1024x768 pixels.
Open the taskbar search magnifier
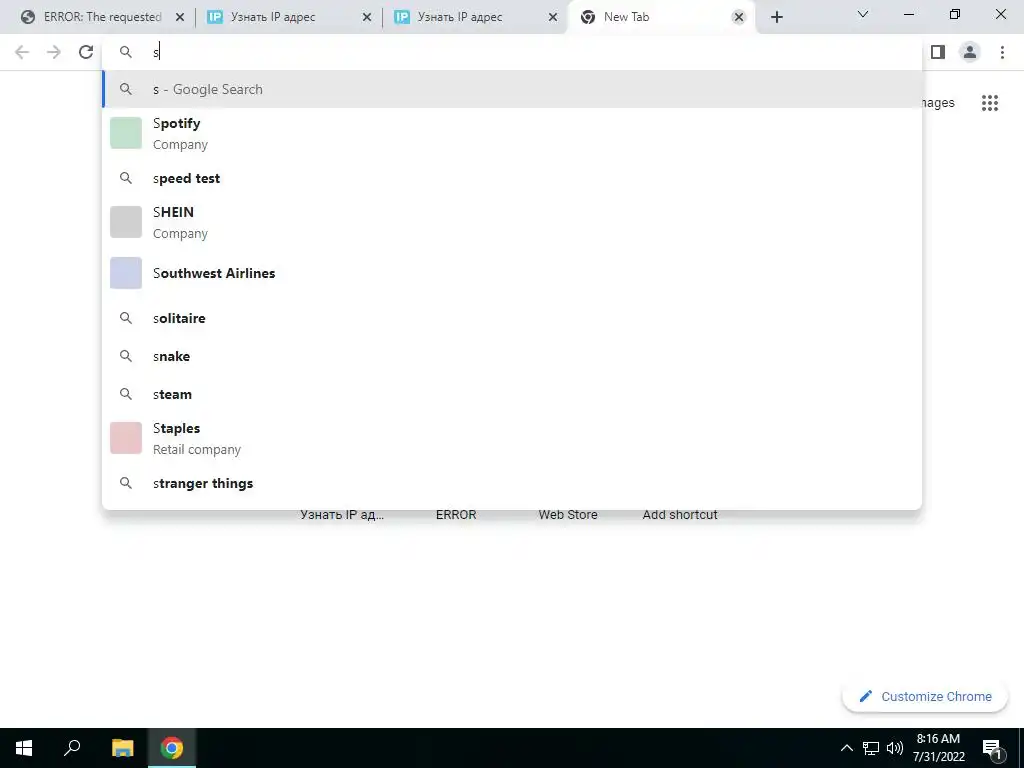[x=72, y=748]
